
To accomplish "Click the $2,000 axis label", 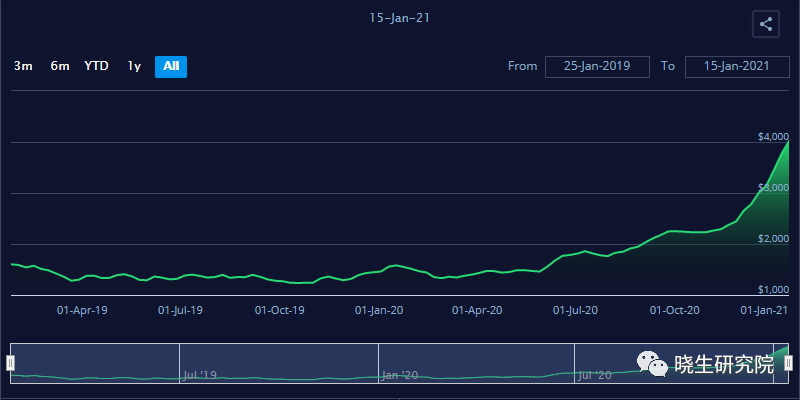I will point(773,239).
